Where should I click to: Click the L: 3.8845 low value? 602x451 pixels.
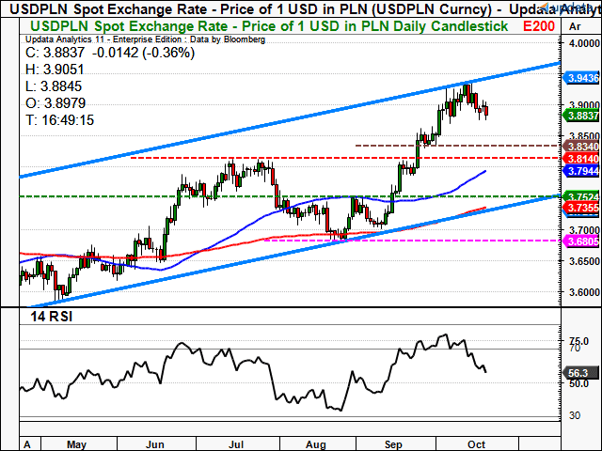(53, 86)
